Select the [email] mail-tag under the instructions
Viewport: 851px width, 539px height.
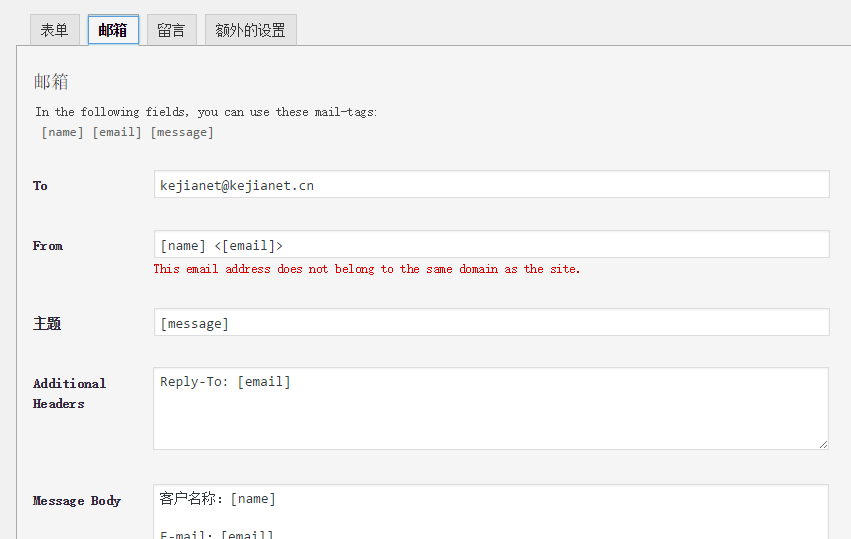117,132
